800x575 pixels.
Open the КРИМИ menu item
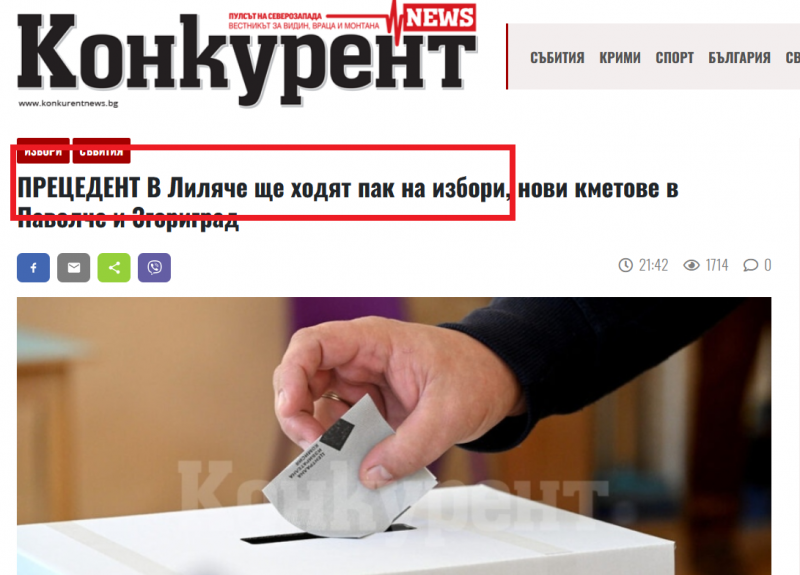620,58
